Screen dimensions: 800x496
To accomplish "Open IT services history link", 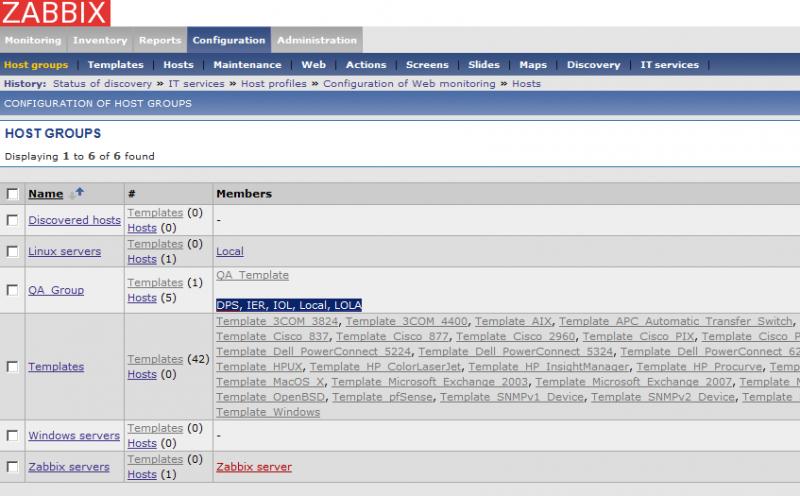I will pos(196,84).
